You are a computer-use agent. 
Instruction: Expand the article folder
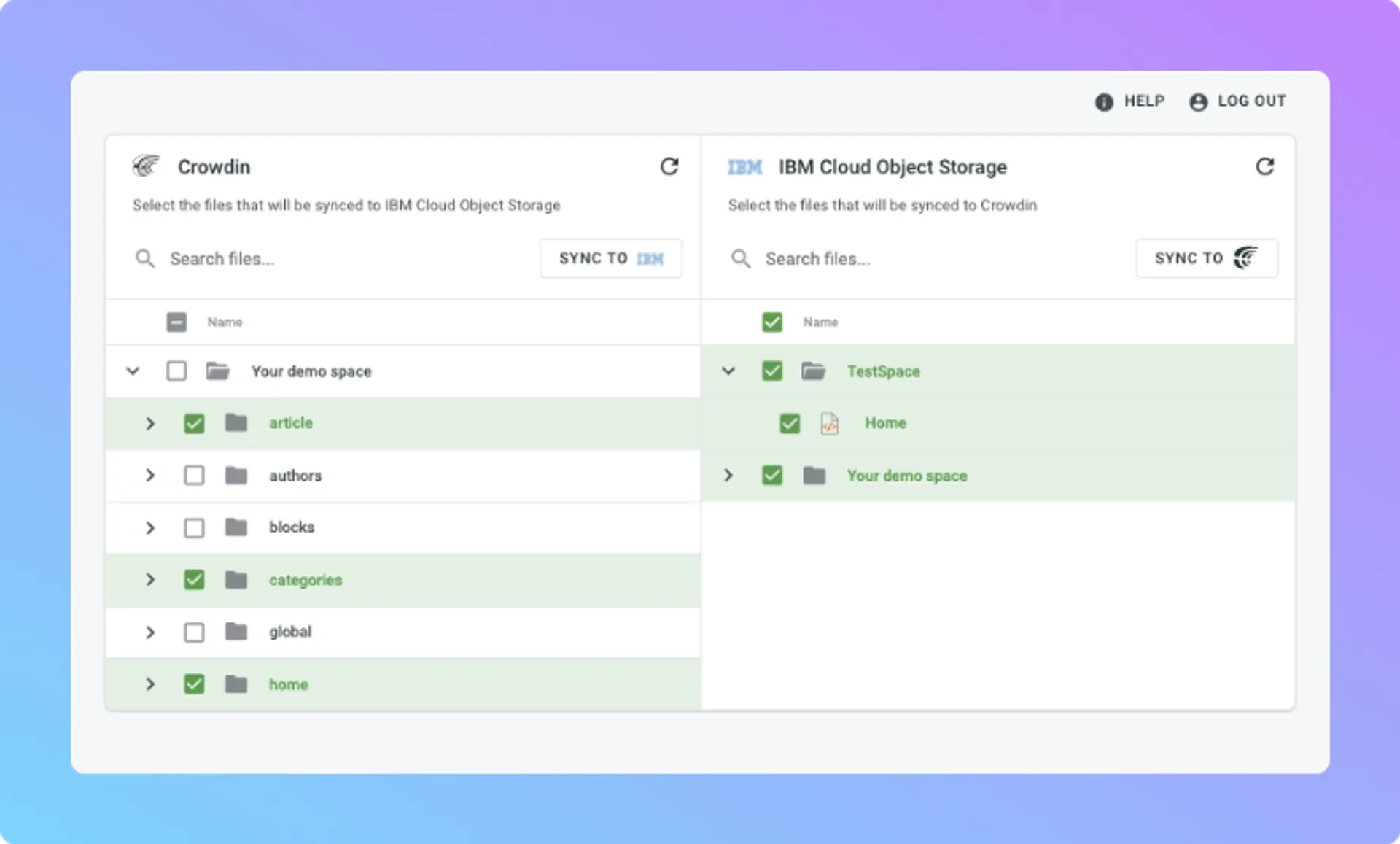[x=150, y=423]
